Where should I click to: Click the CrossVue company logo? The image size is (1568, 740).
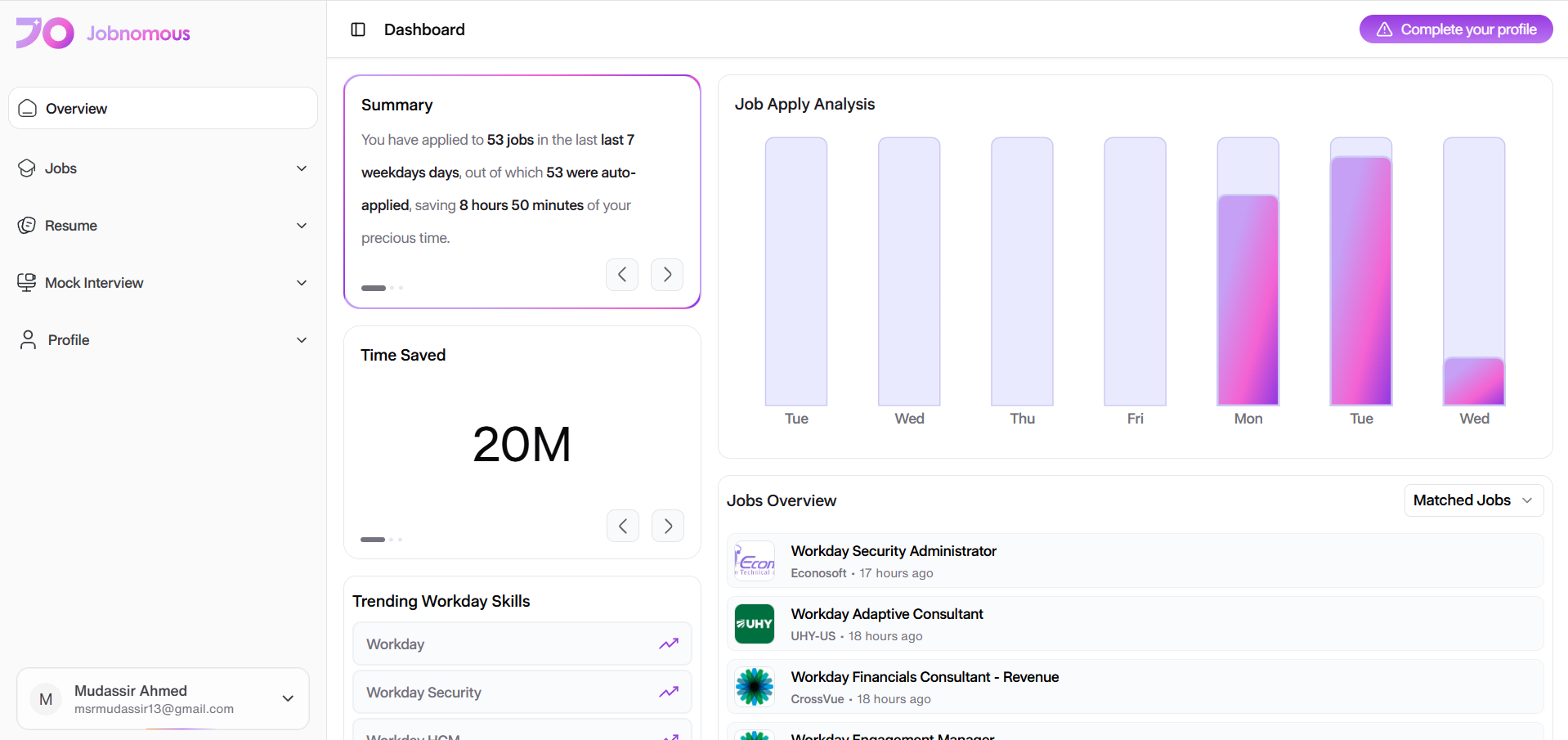755,687
